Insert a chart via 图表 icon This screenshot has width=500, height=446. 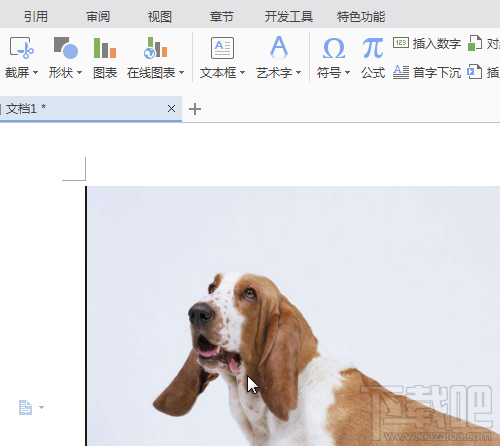[105, 48]
